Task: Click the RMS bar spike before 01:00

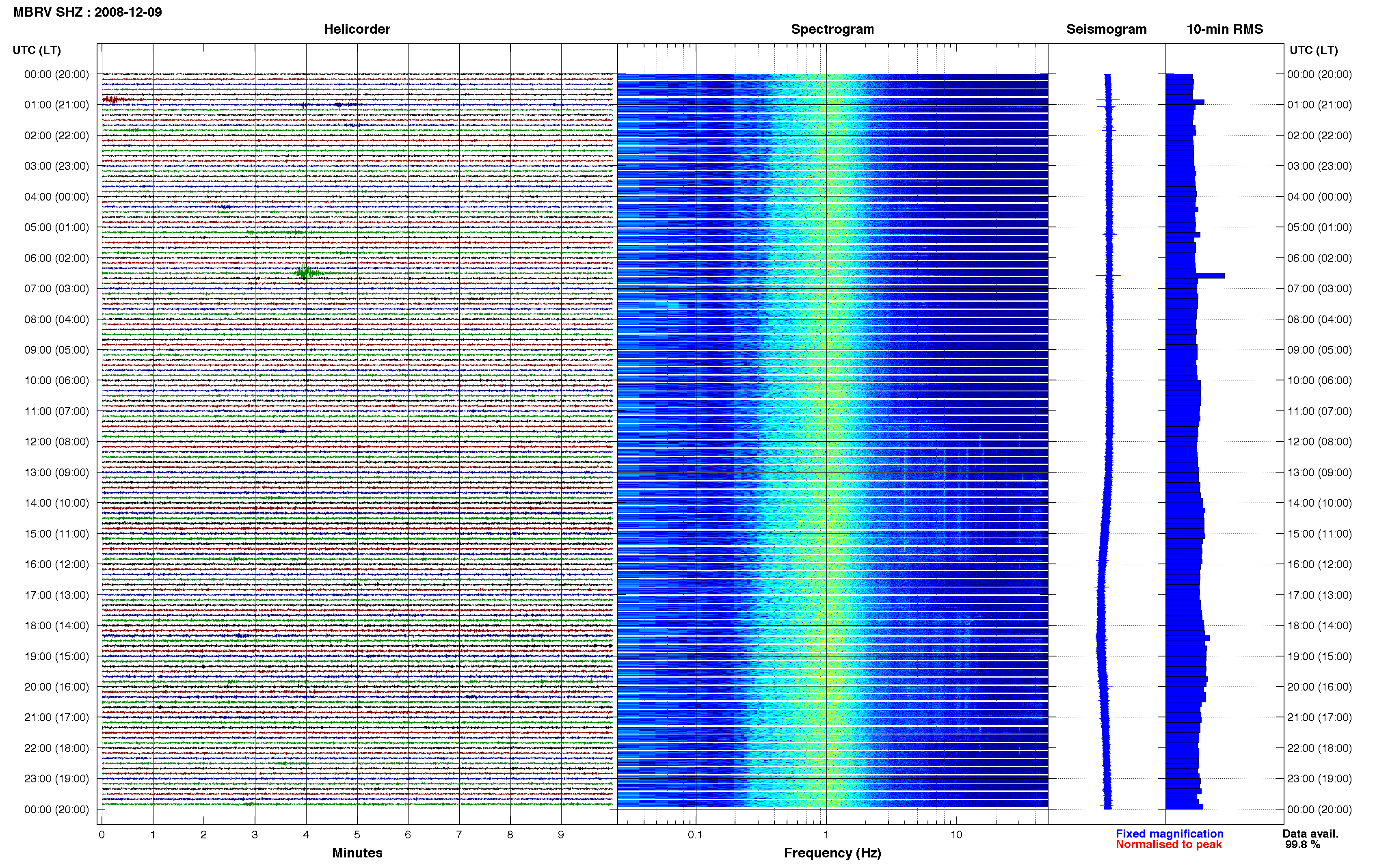Action: tap(1185, 102)
